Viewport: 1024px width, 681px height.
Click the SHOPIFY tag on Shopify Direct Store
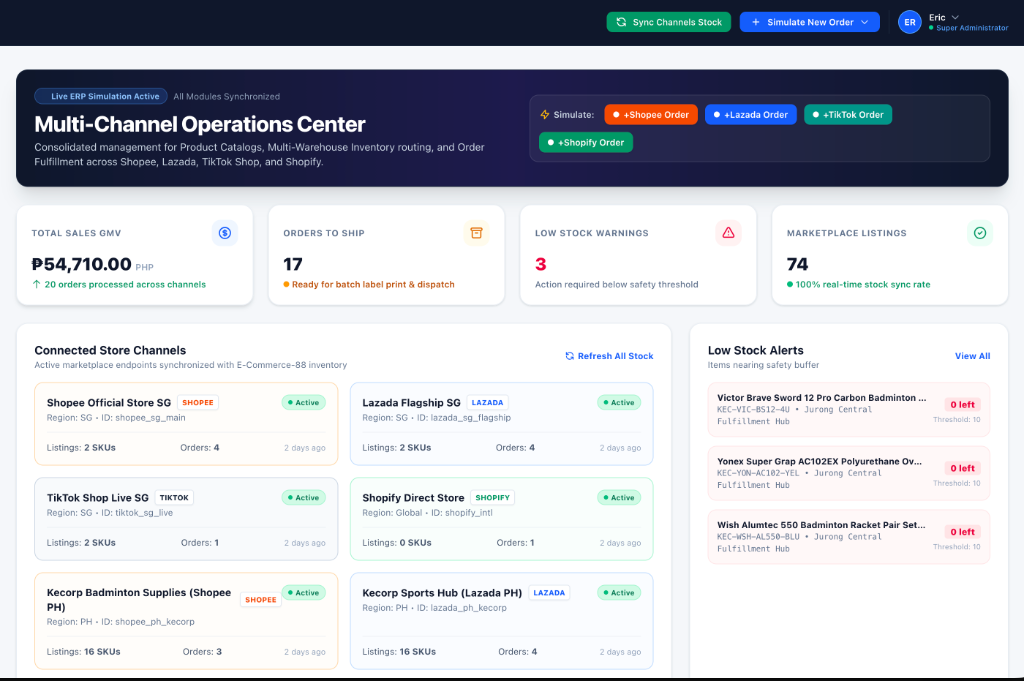coord(492,498)
